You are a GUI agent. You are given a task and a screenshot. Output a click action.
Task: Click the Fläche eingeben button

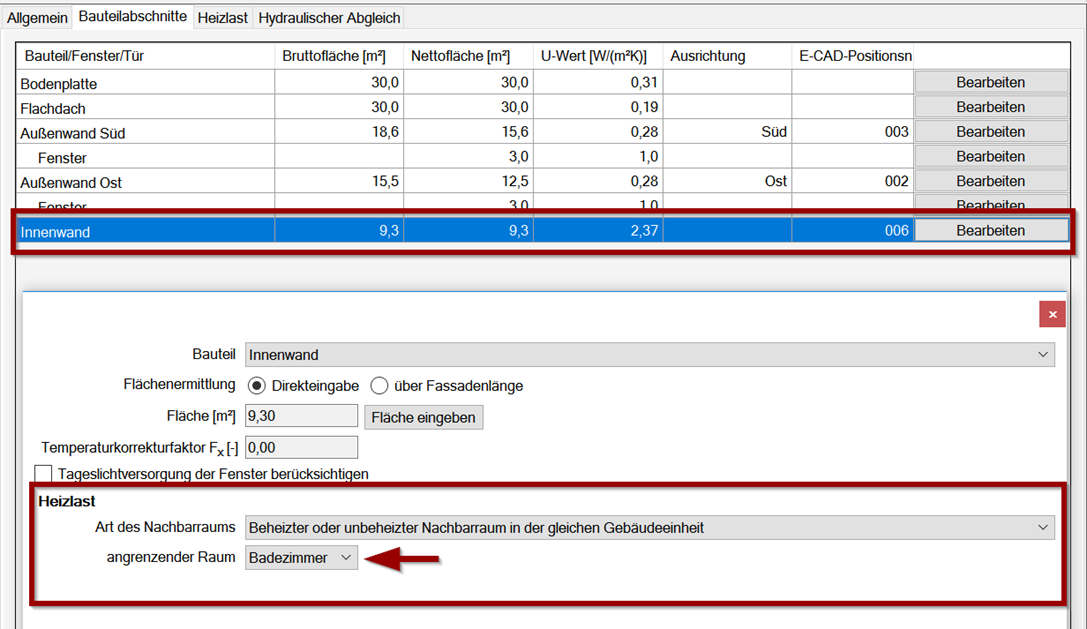click(x=423, y=417)
